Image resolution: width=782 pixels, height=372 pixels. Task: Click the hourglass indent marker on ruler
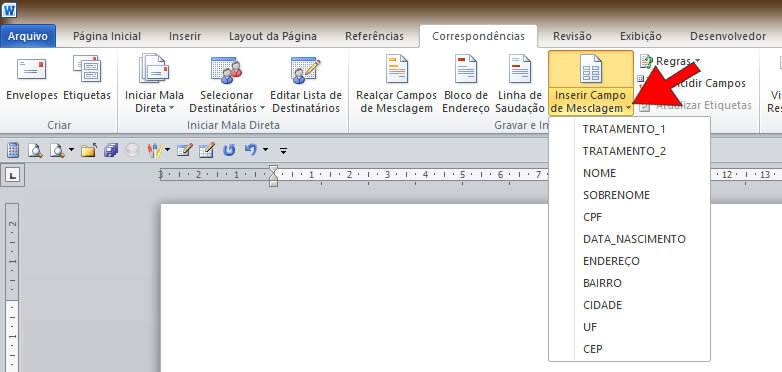click(x=273, y=175)
